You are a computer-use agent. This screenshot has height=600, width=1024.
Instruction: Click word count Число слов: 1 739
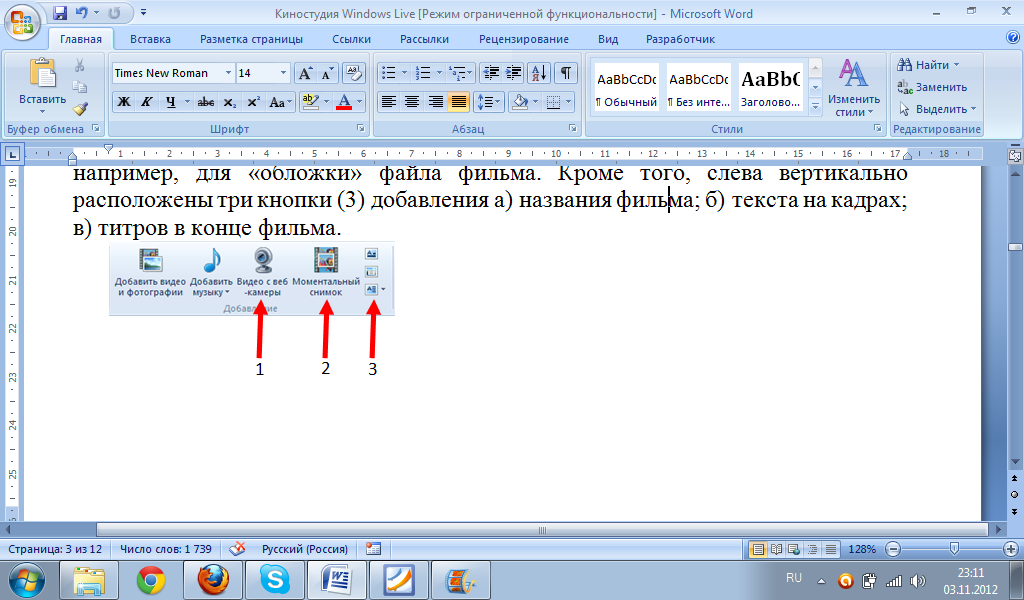166,549
